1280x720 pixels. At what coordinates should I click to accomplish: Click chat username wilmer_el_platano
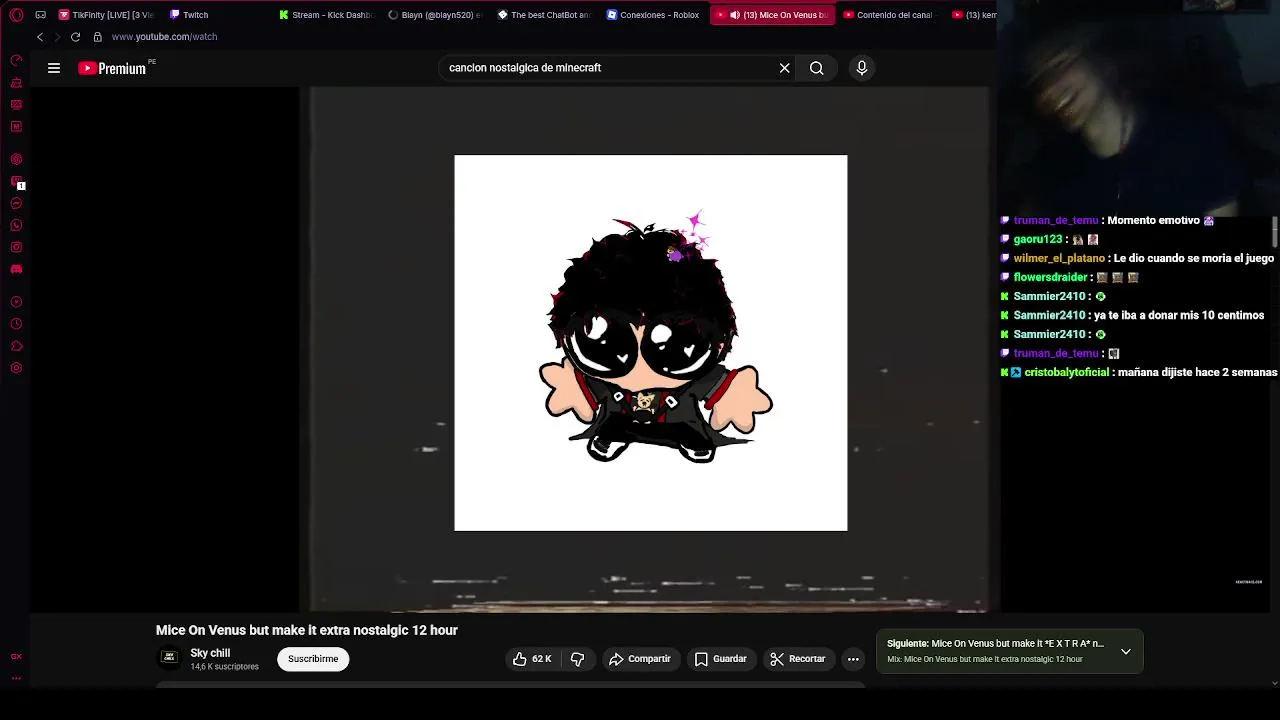click(x=1059, y=258)
